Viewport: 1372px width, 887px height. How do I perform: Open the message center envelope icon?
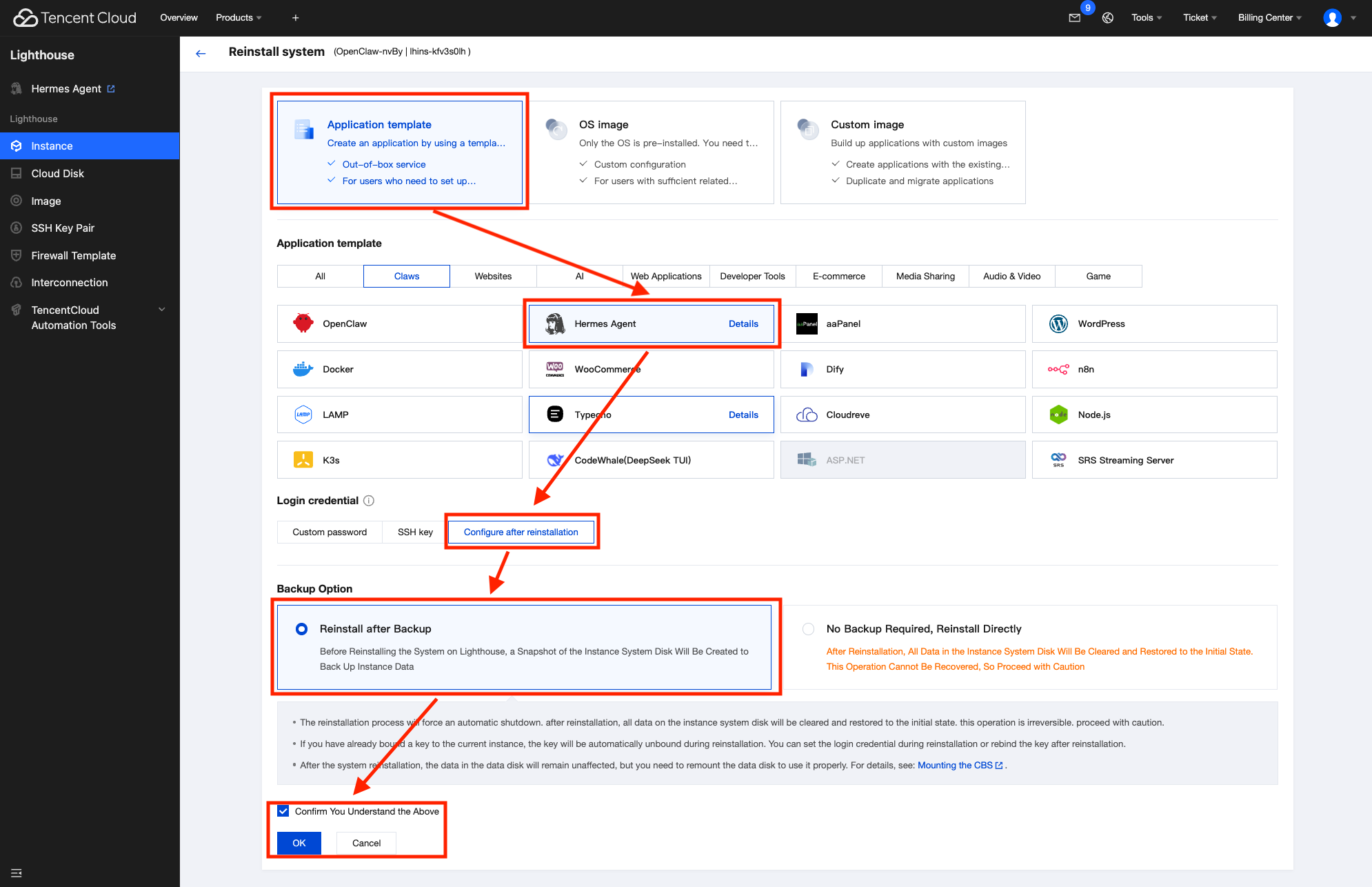(x=1074, y=18)
